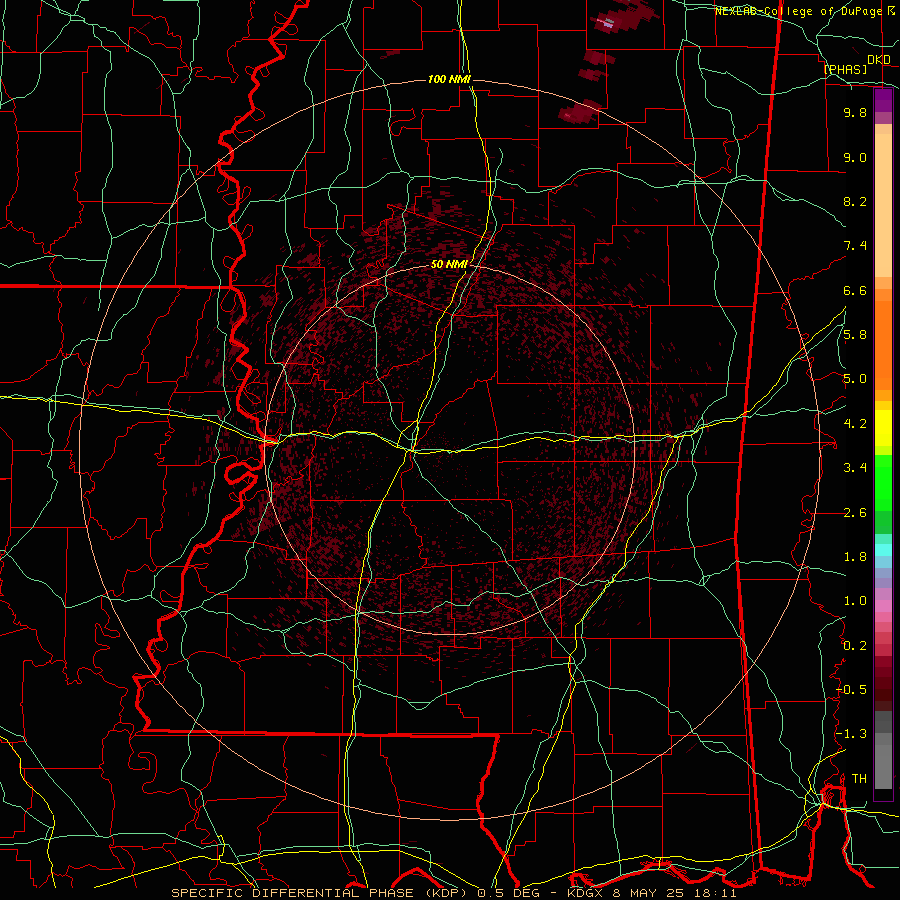Pick the purple swatch atop the color bar
Viewport: 900px width, 900px height.
pyautogui.click(x=883, y=100)
